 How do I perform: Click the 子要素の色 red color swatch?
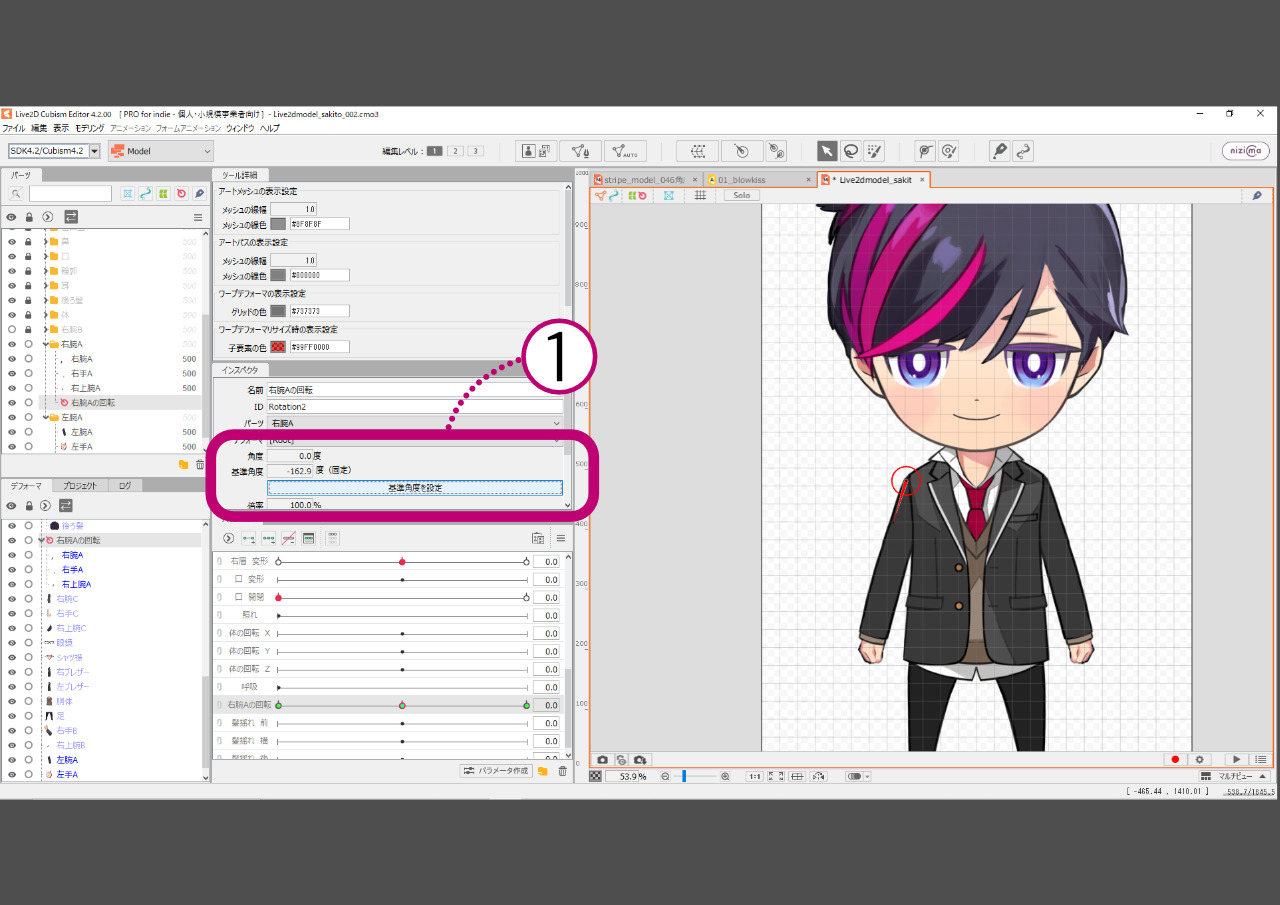coord(278,347)
